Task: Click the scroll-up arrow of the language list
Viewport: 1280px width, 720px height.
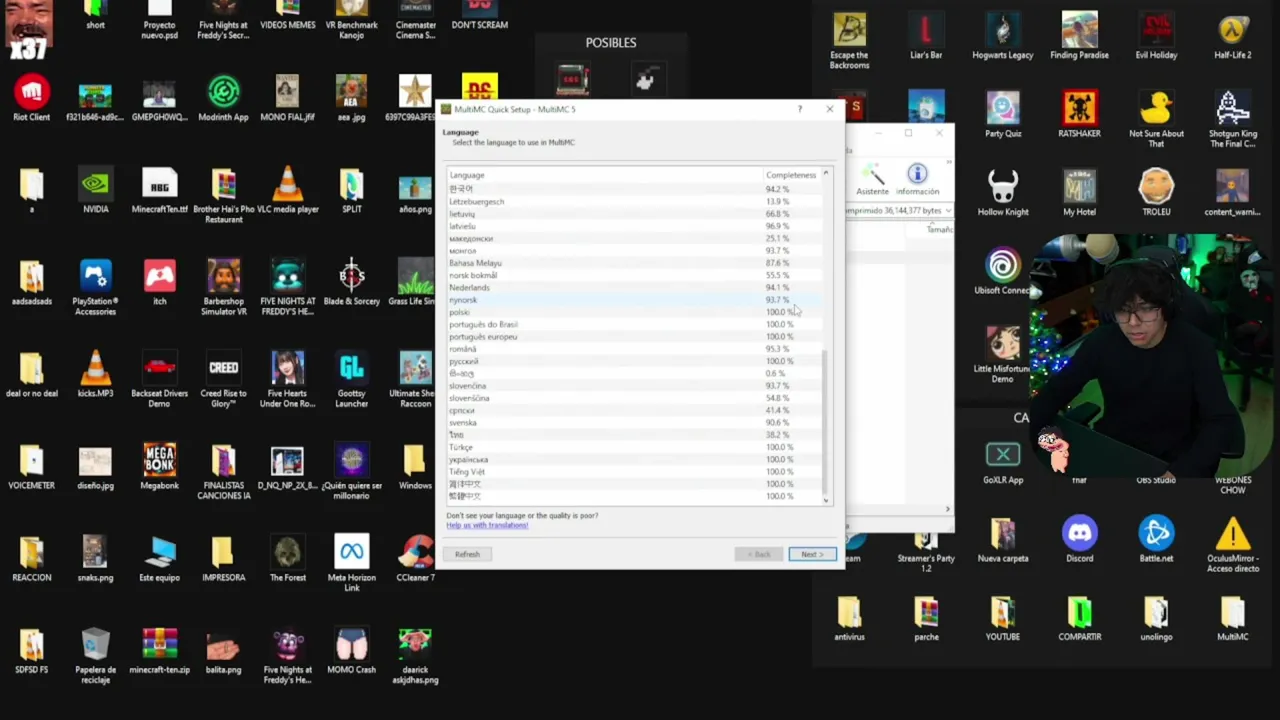Action: pos(825,174)
